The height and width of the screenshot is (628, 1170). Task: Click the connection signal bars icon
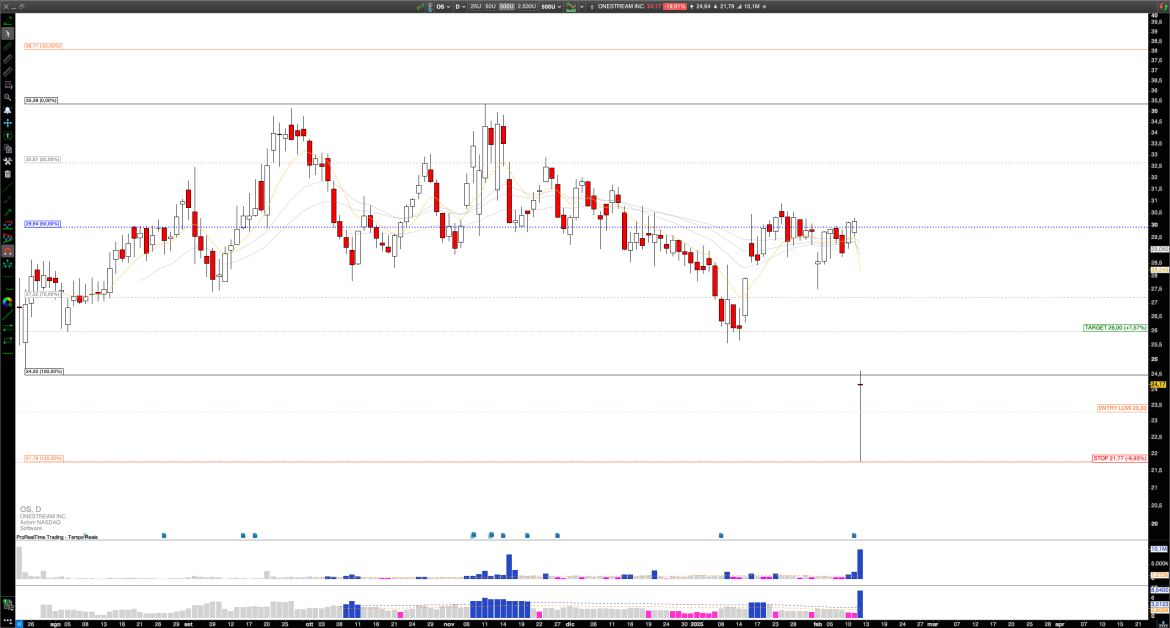[x=420, y=7]
